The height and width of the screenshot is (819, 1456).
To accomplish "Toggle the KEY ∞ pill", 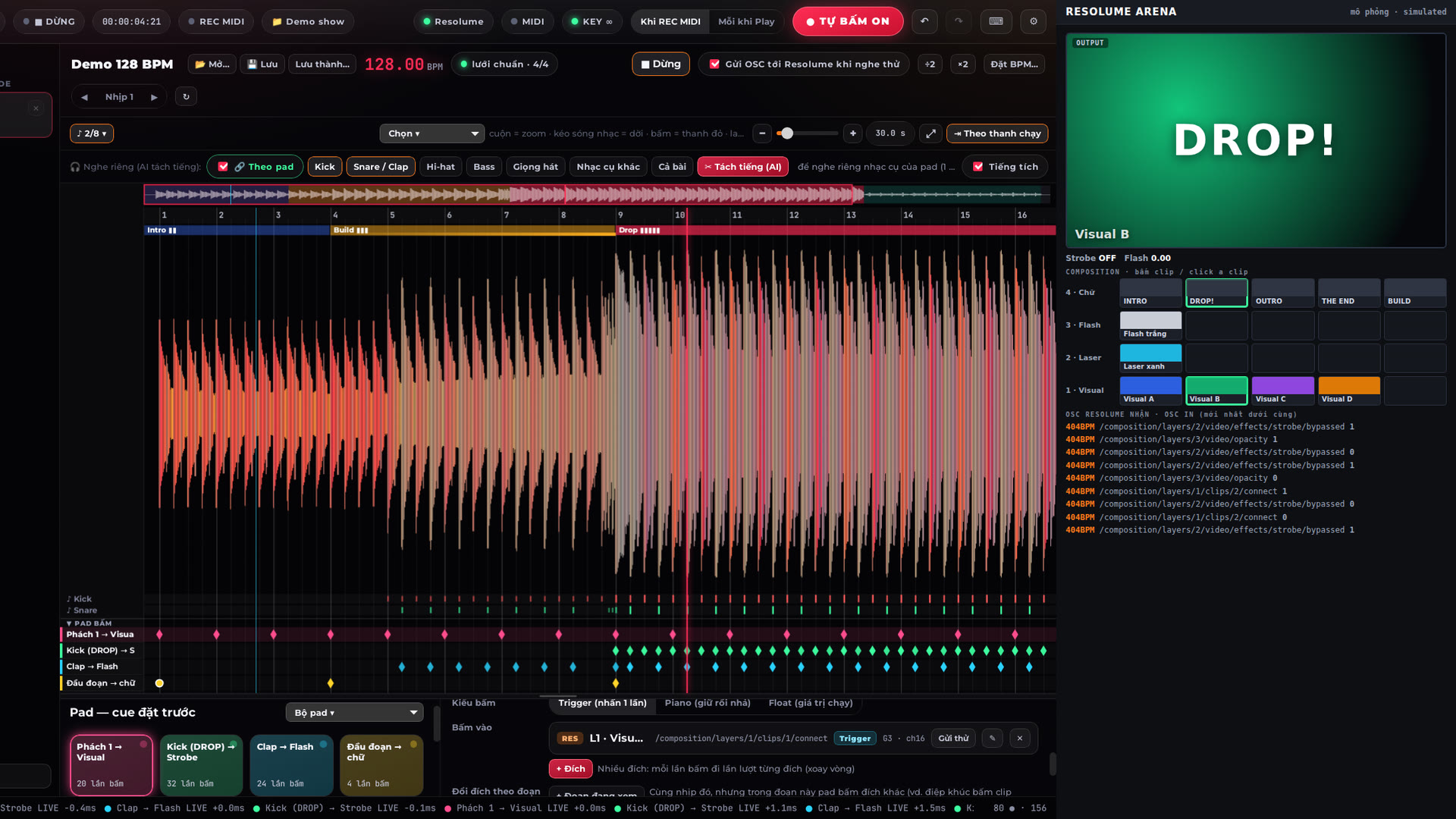I will (x=591, y=21).
